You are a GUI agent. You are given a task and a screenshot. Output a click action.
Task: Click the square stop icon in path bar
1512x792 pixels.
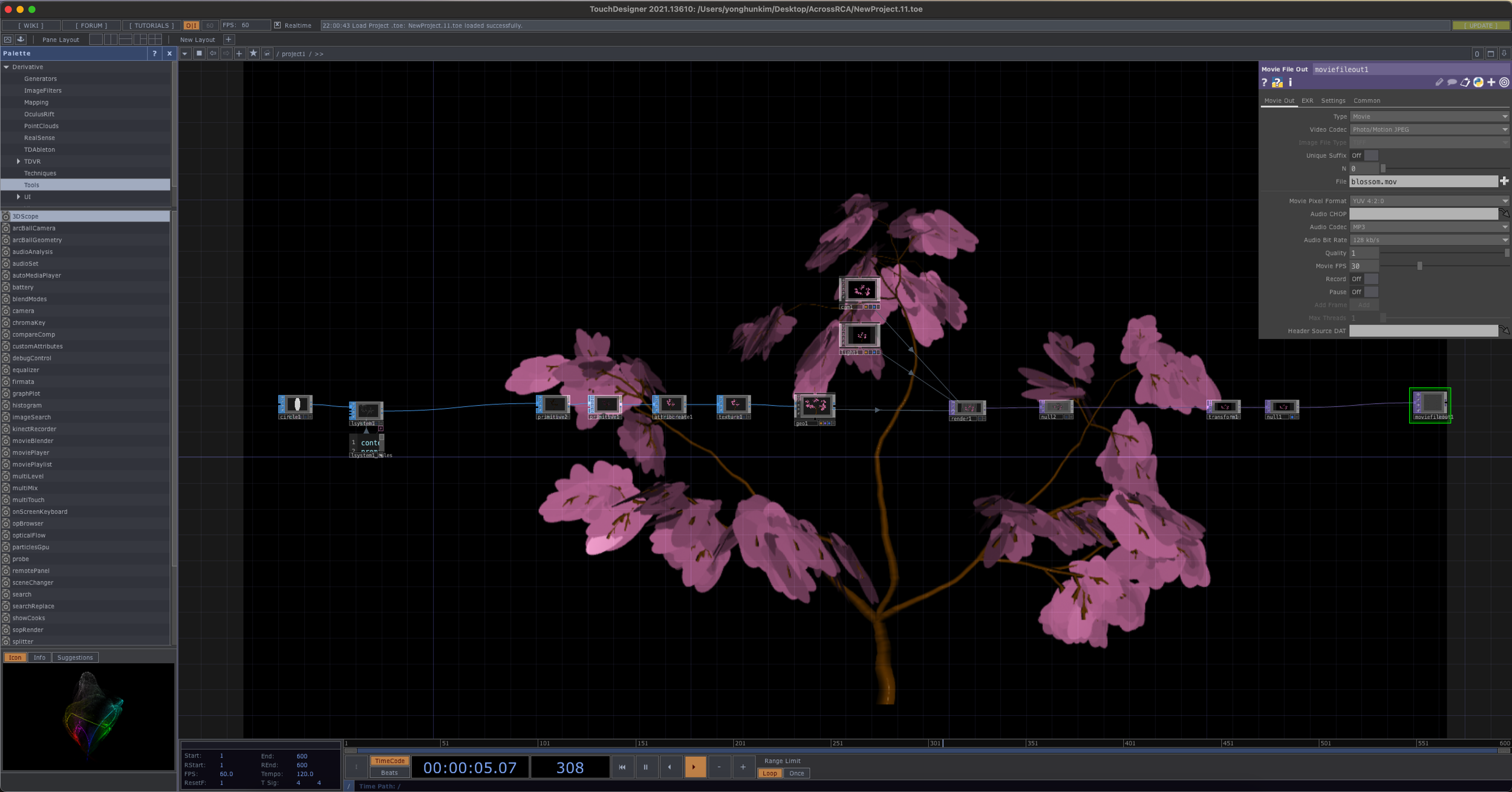[199, 53]
